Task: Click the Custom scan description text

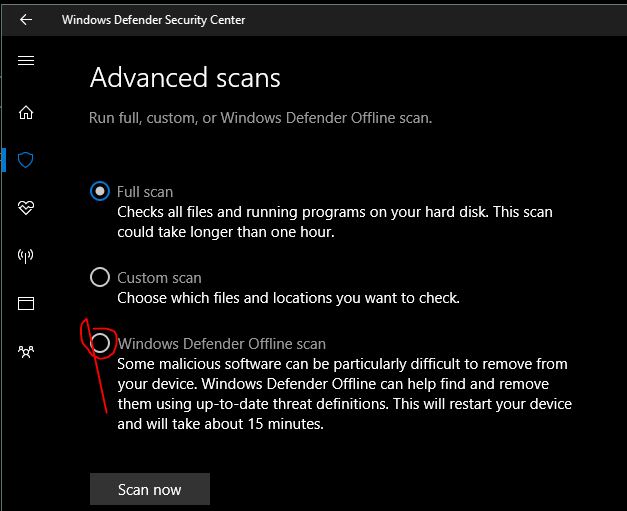Action: click(288, 297)
